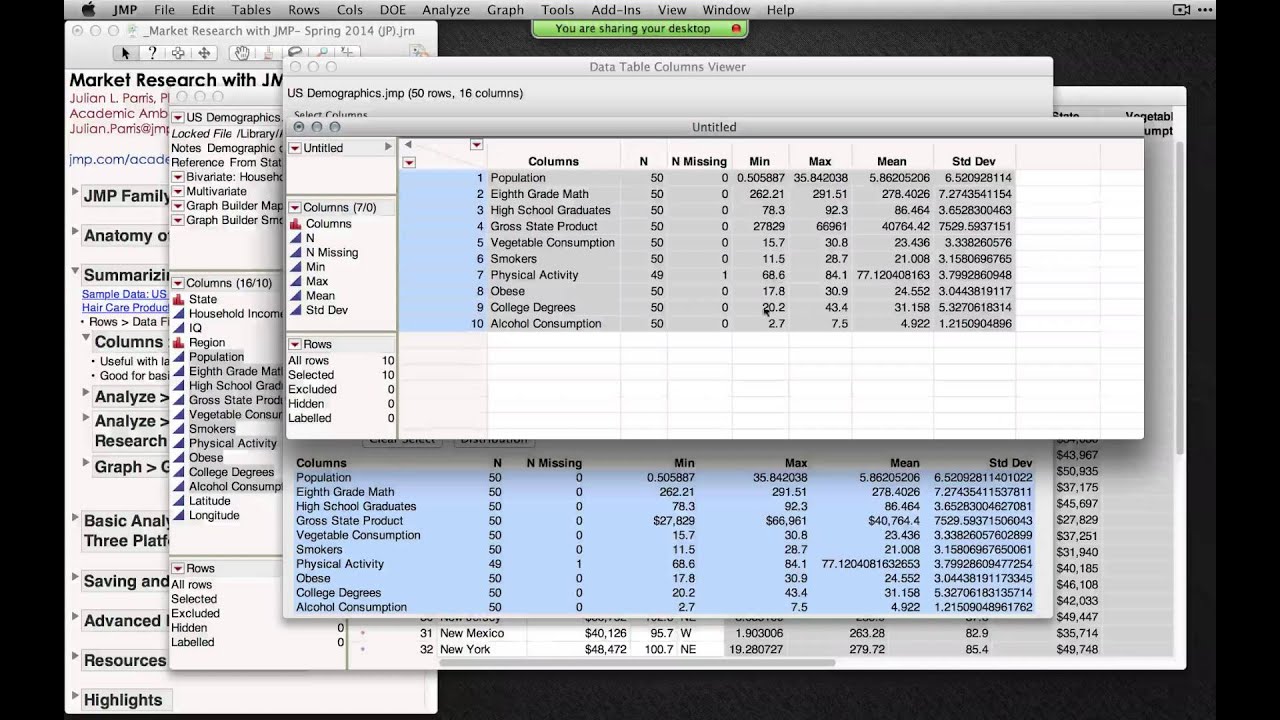Select the four-arrow move tool in toolbar

tap(204, 53)
